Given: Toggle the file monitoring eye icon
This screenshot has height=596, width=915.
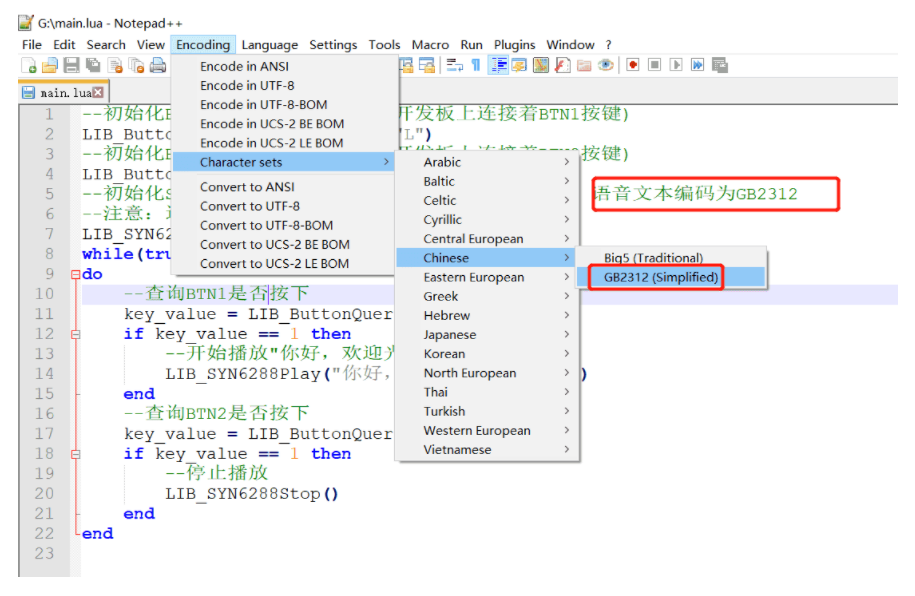Looking at the screenshot, I should pos(606,65).
